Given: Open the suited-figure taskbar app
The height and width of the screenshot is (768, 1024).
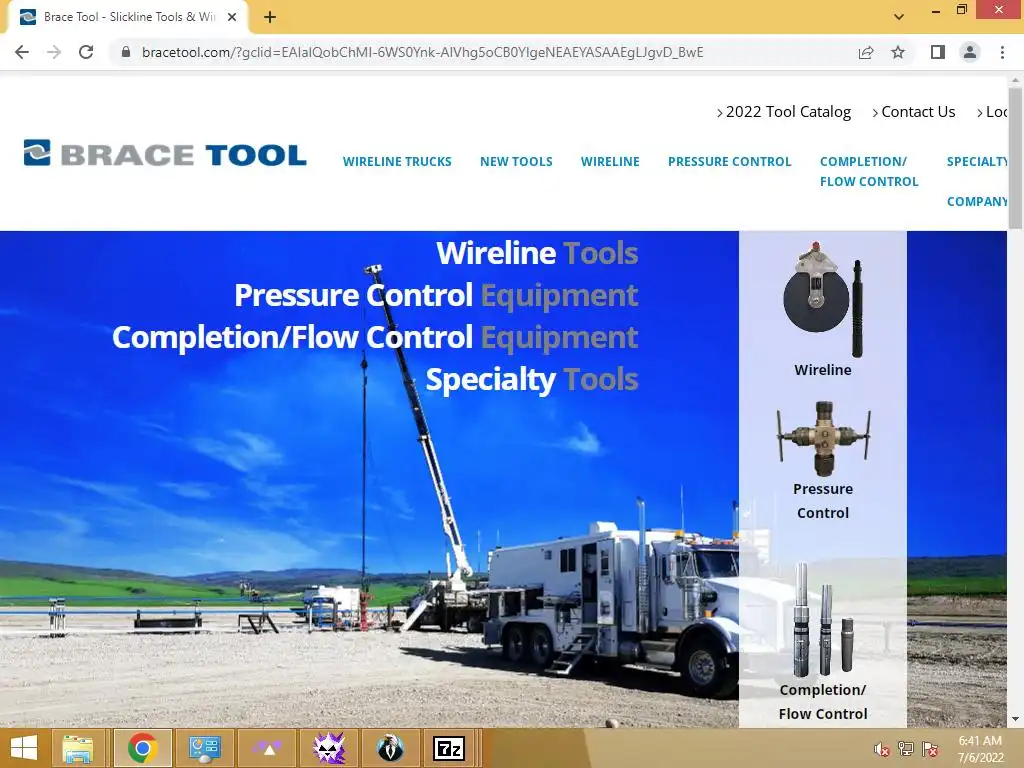Looking at the screenshot, I should pyautogui.click(x=391, y=748).
